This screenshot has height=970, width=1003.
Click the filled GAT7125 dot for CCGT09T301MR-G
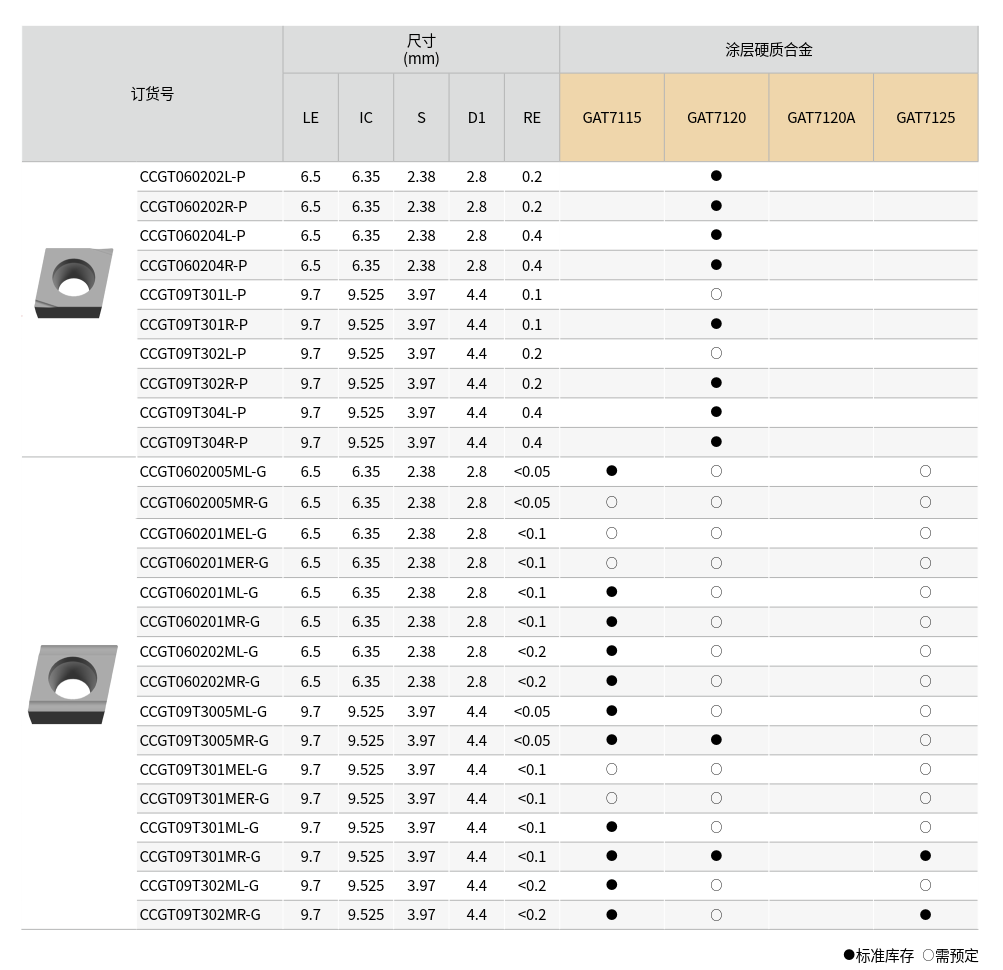[x=925, y=856]
